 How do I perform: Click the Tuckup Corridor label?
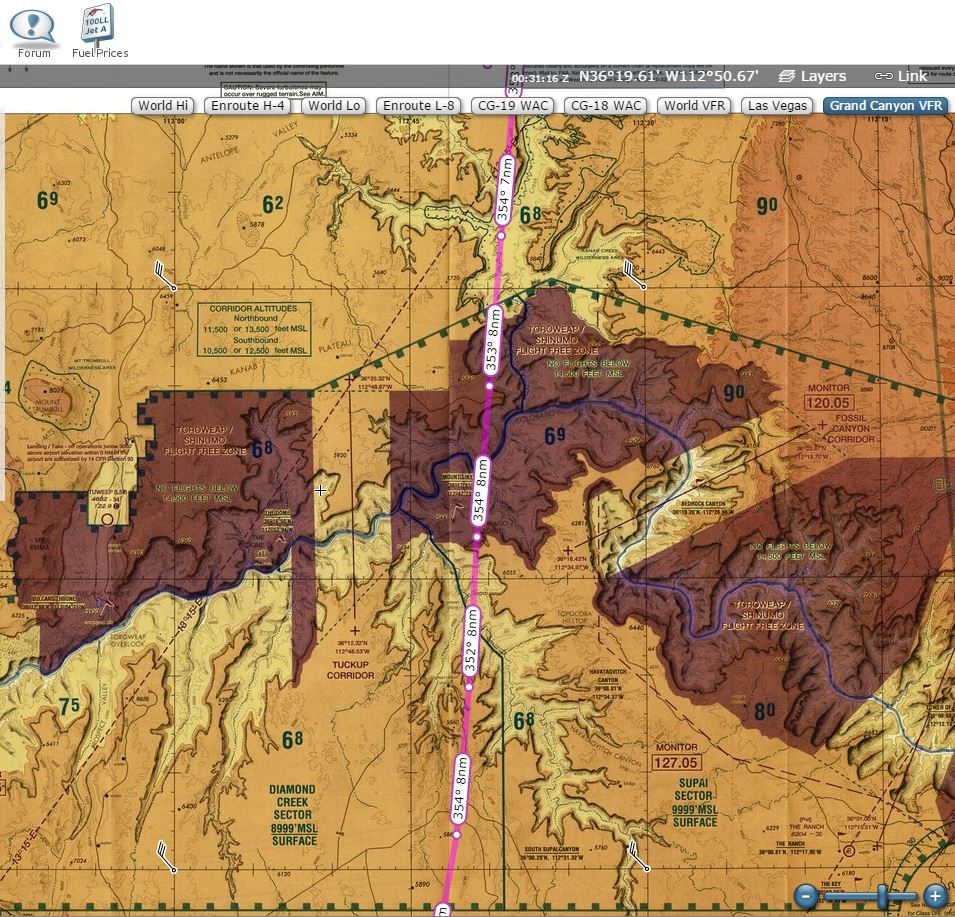click(x=350, y=670)
